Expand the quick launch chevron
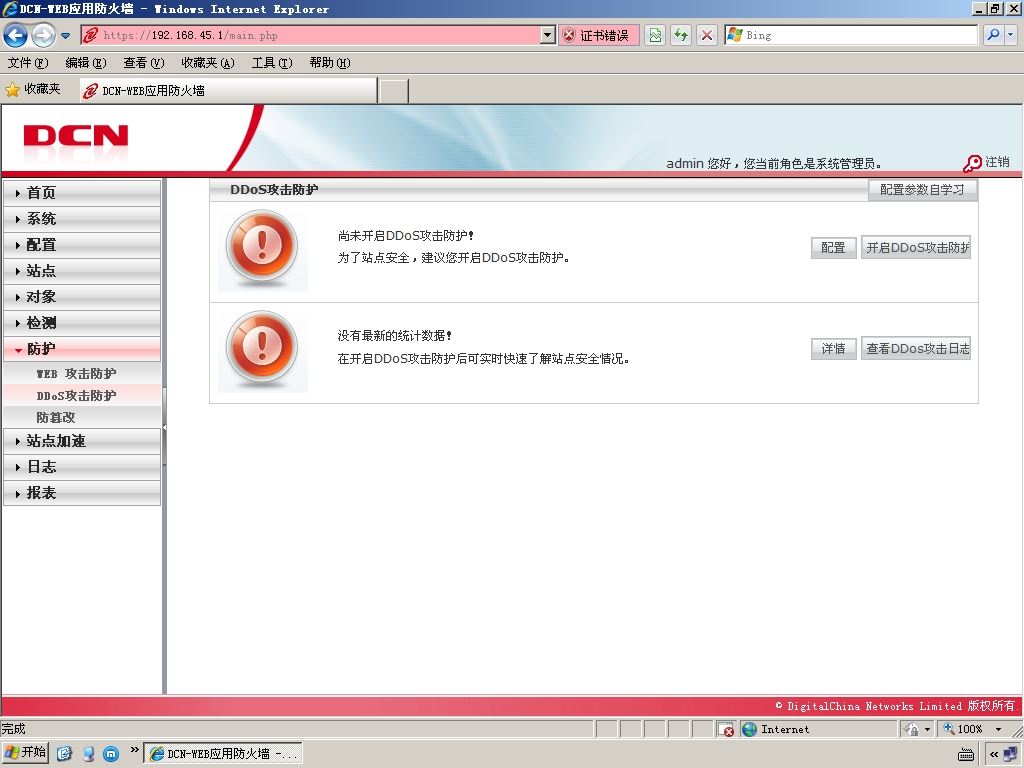 point(135,750)
